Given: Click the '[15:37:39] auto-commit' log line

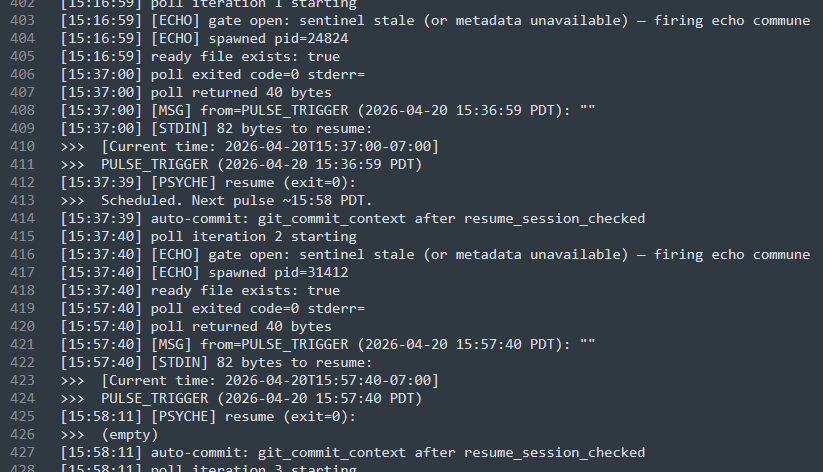Looking at the screenshot, I should [x=353, y=218].
